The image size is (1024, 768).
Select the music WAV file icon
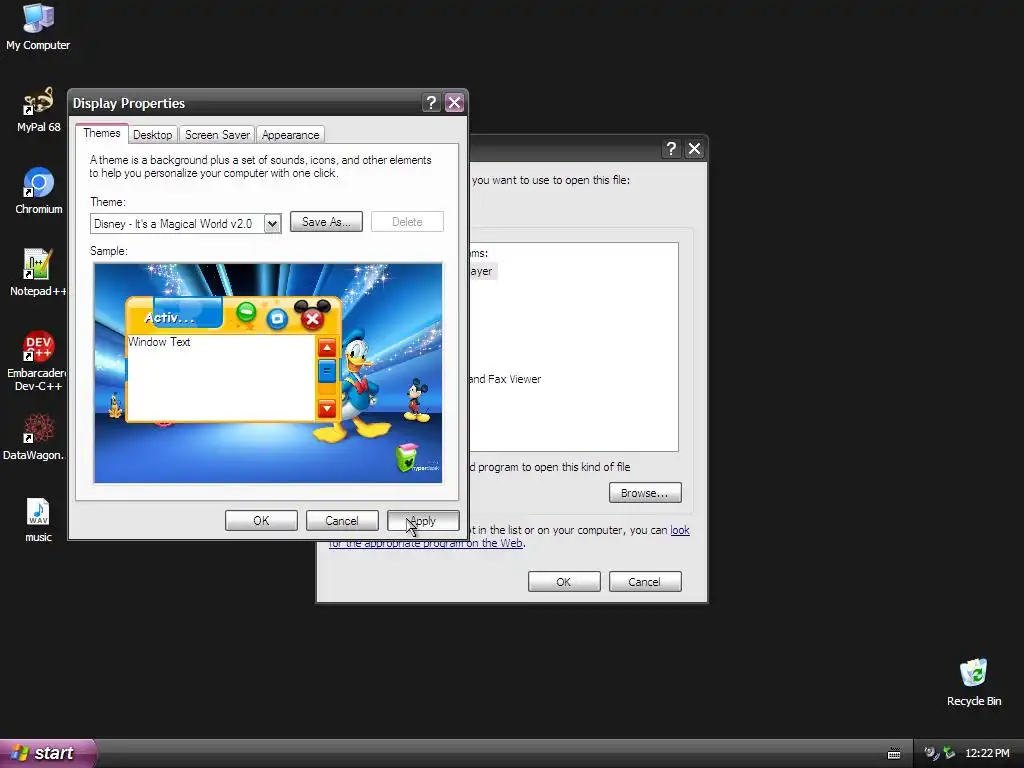[x=38, y=519]
